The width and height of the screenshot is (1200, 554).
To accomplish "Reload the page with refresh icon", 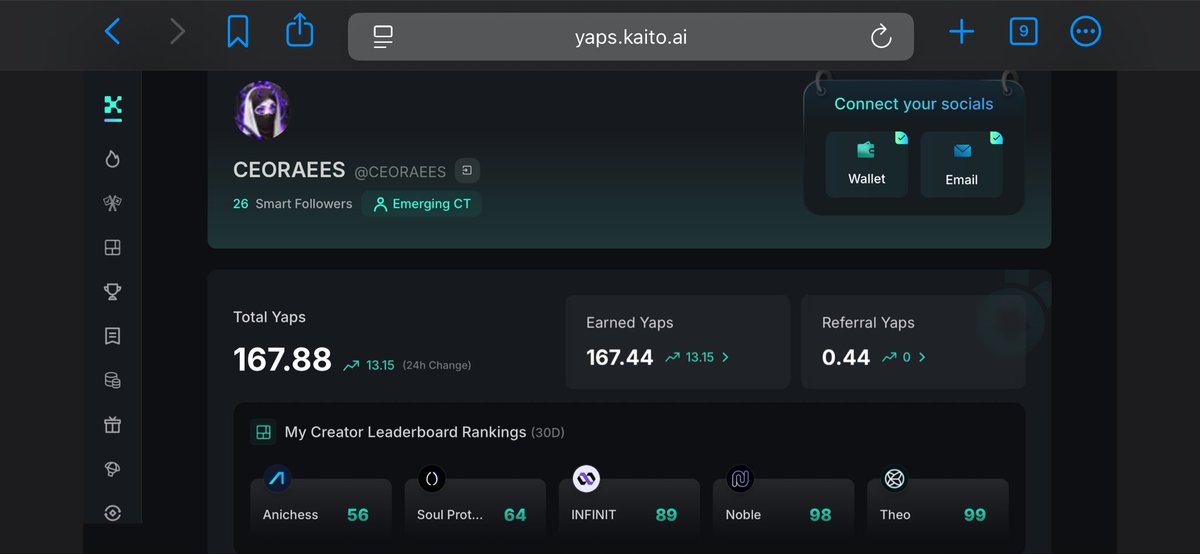I will 881,37.
